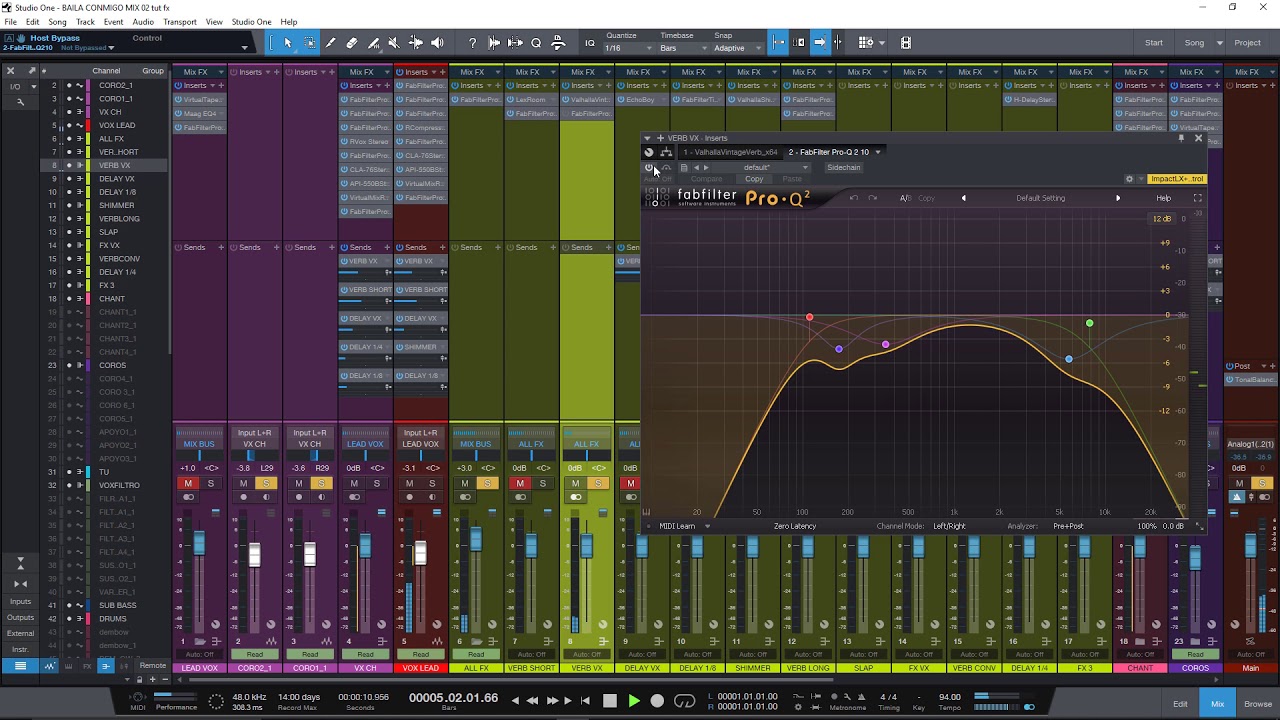Collapse the VERB VX Inserts window triangle
The image size is (1280, 720).
(647, 138)
